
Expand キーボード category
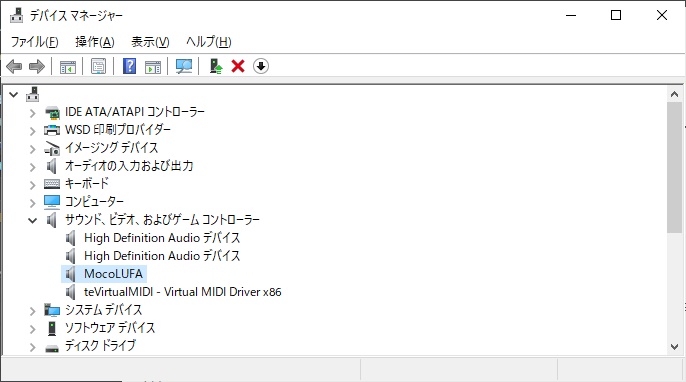[32, 185]
